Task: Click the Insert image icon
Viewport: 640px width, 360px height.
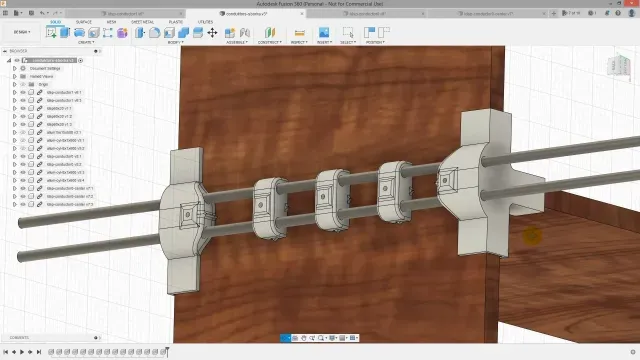Action: click(x=324, y=33)
